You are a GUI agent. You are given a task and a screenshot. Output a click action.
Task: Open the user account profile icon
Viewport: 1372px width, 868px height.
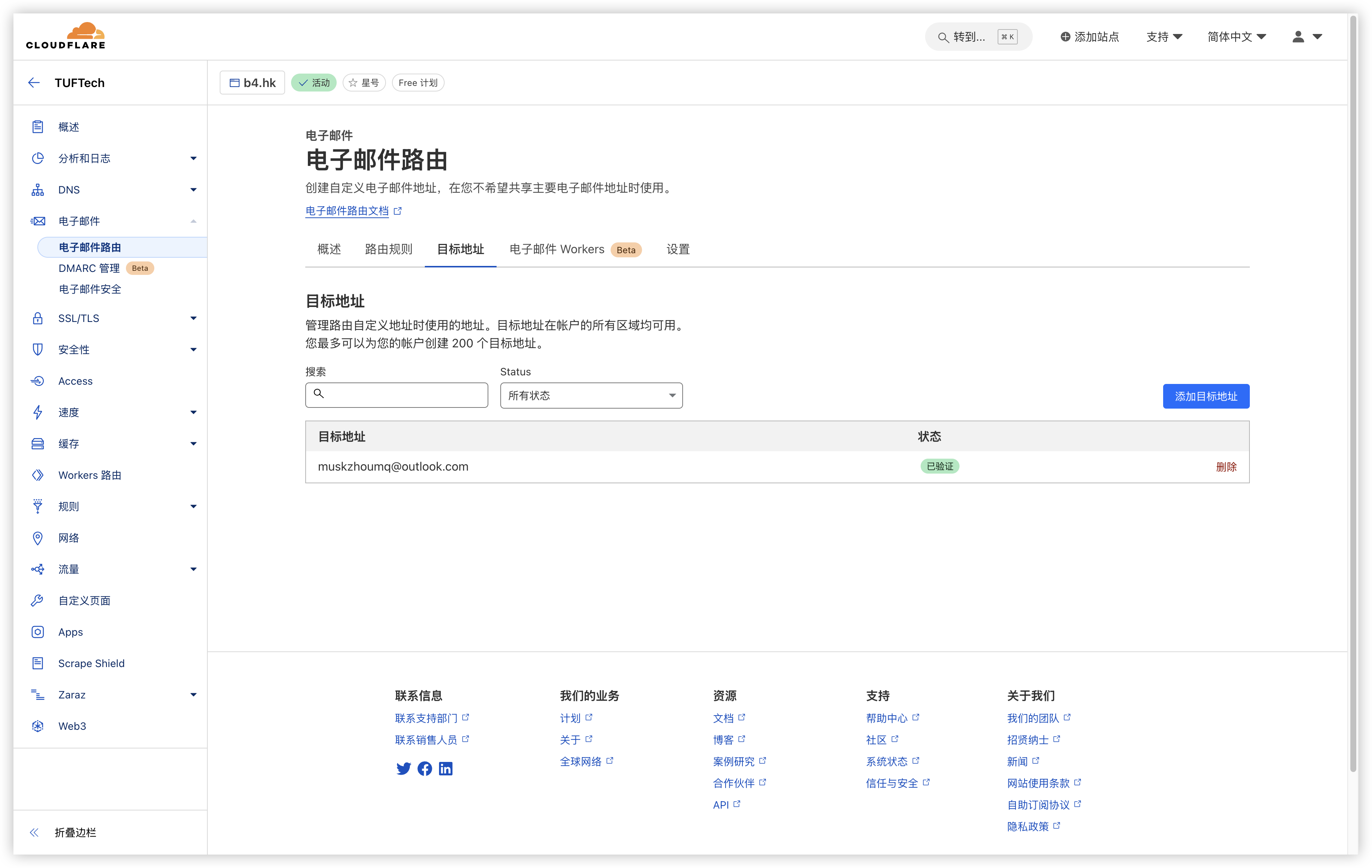[1298, 37]
